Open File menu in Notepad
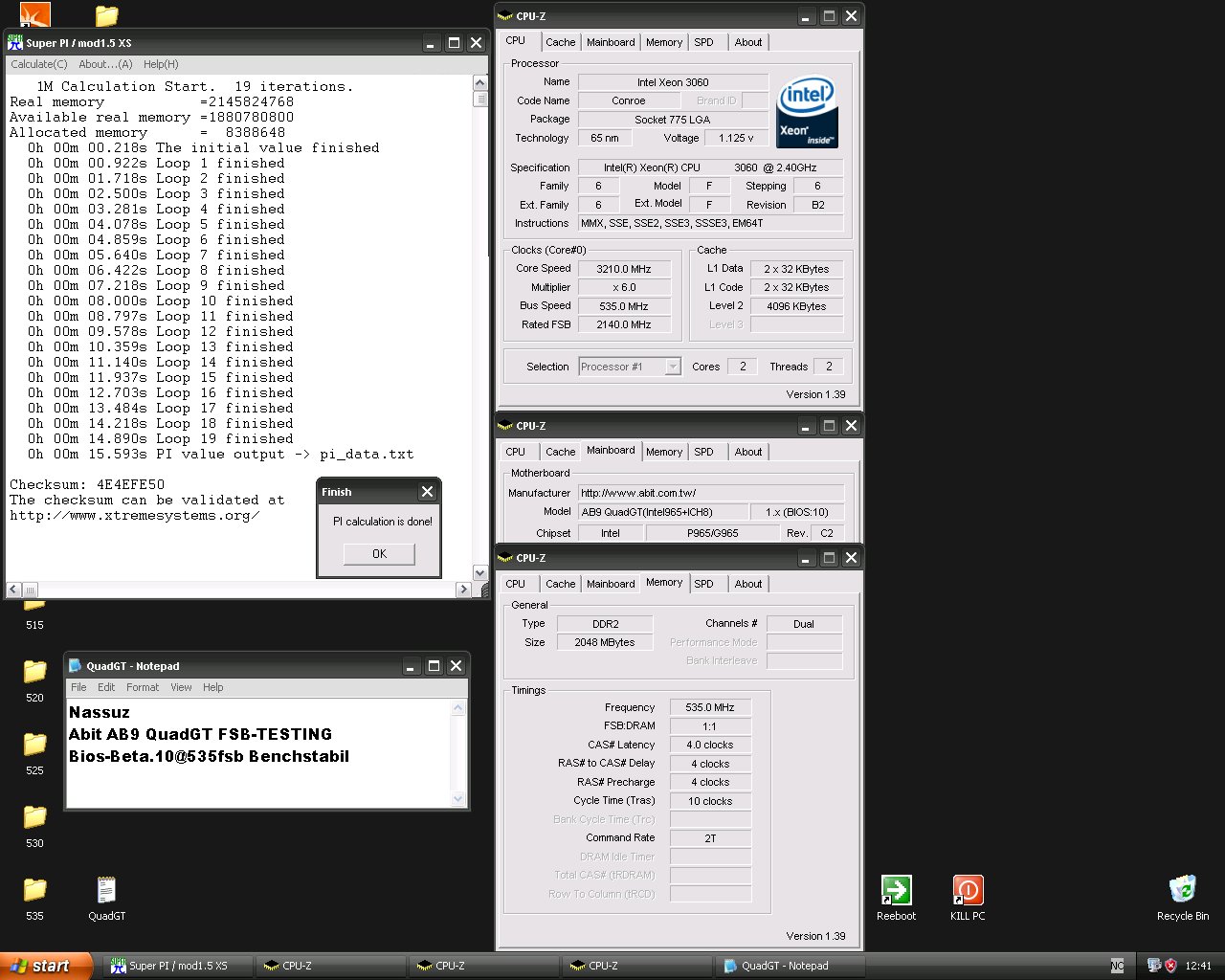1225x980 pixels. pyautogui.click(x=78, y=687)
